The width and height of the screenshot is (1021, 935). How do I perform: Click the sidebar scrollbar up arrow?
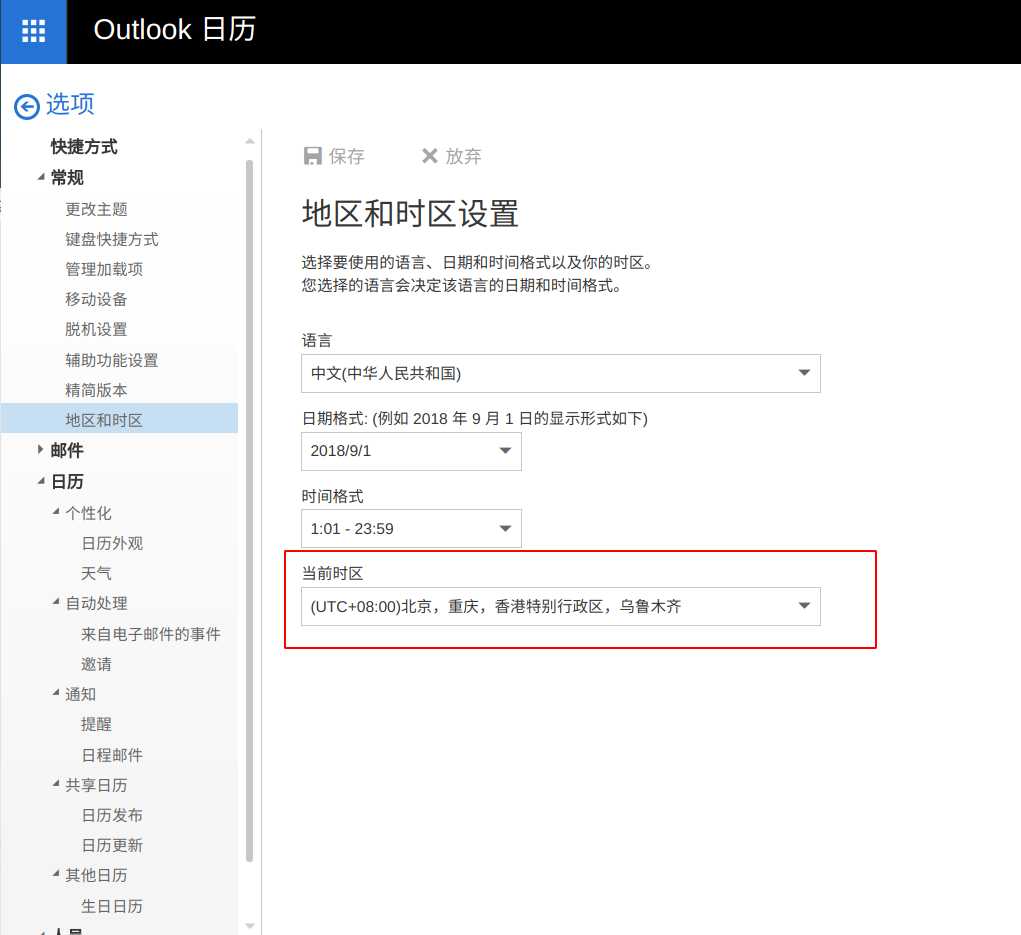[250, 141]
